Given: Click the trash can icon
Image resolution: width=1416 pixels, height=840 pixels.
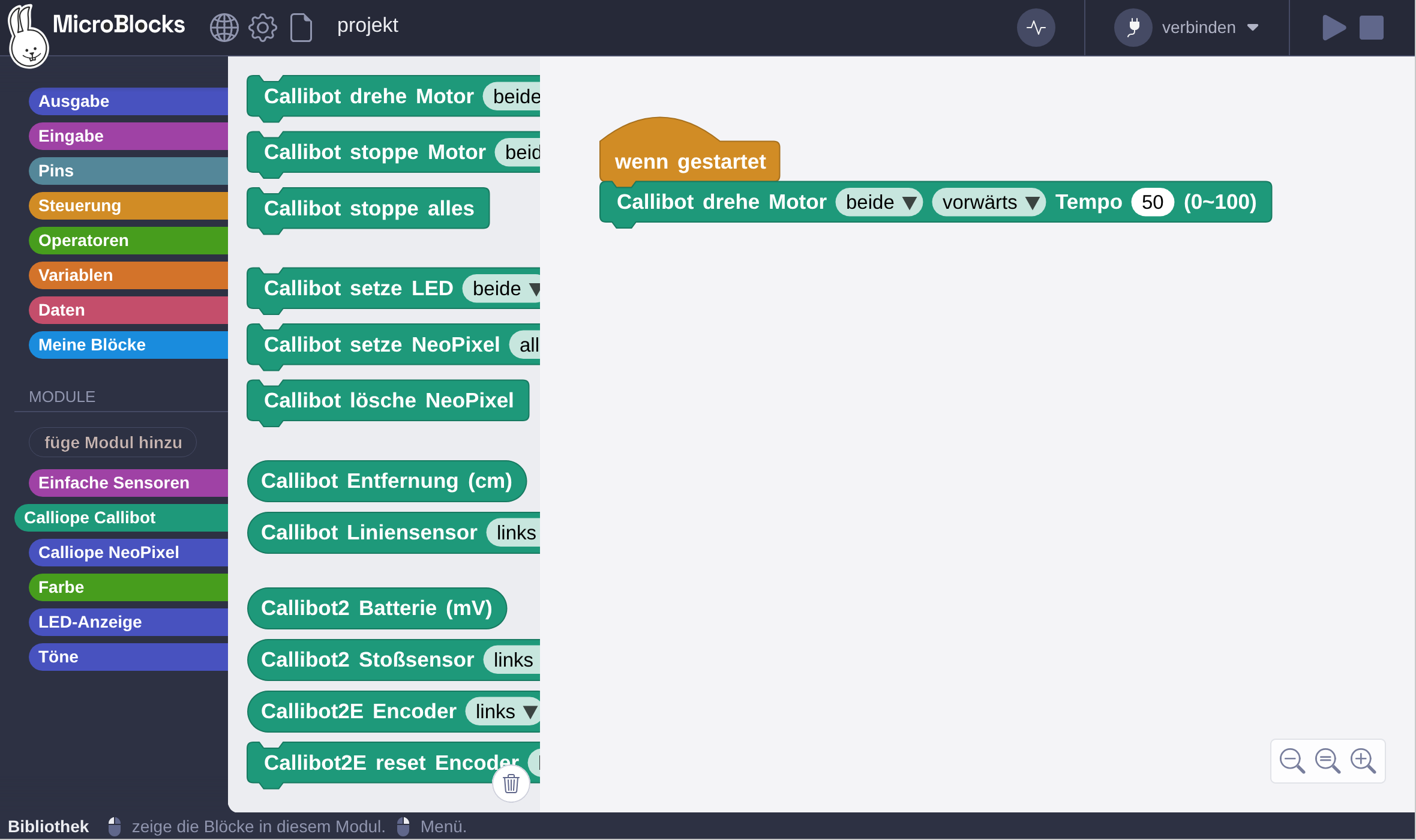Looking at the screenshot, I should click(x=511, y=784).
